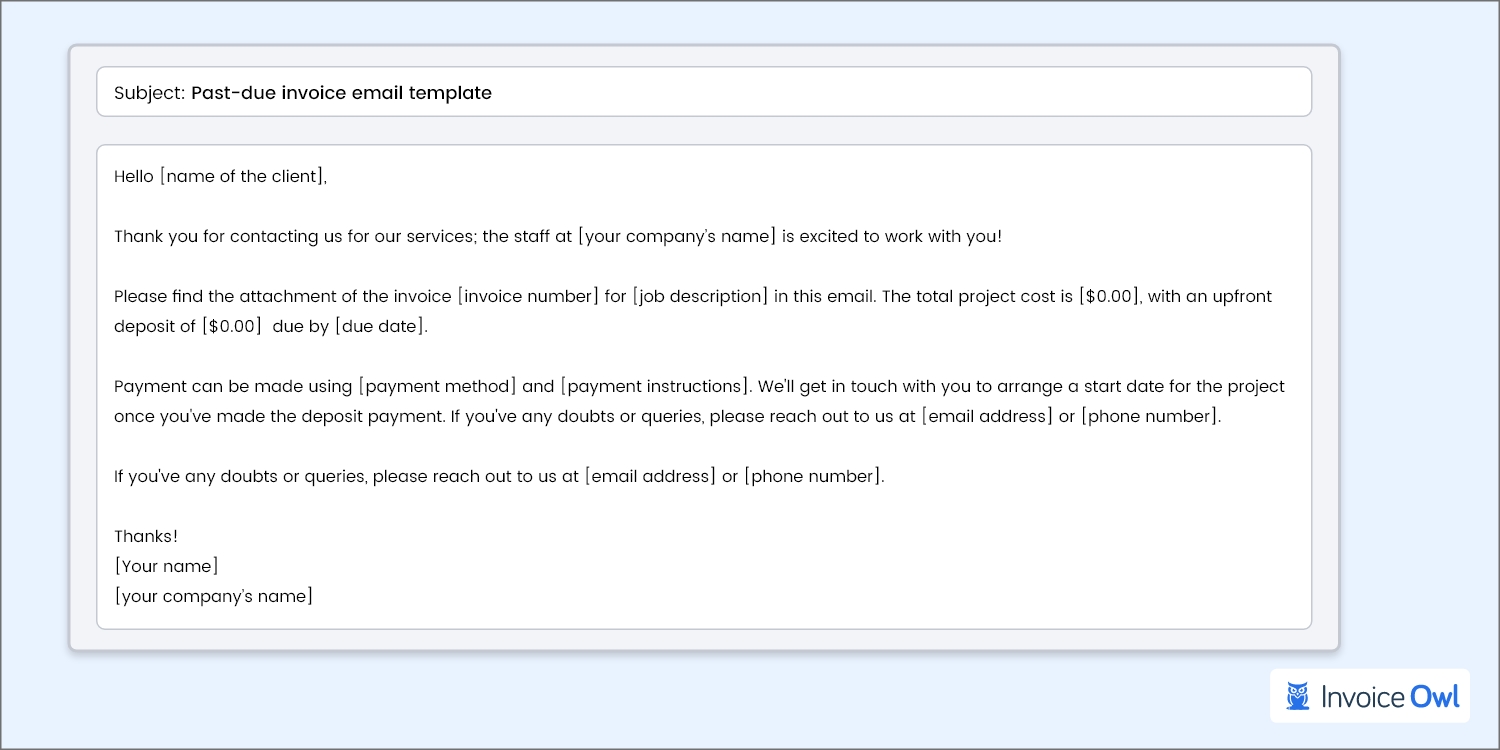Click the upfront deposit [$0.00] amount
The width and height of the screenshot is (1500, 750).
coord(232,327)
